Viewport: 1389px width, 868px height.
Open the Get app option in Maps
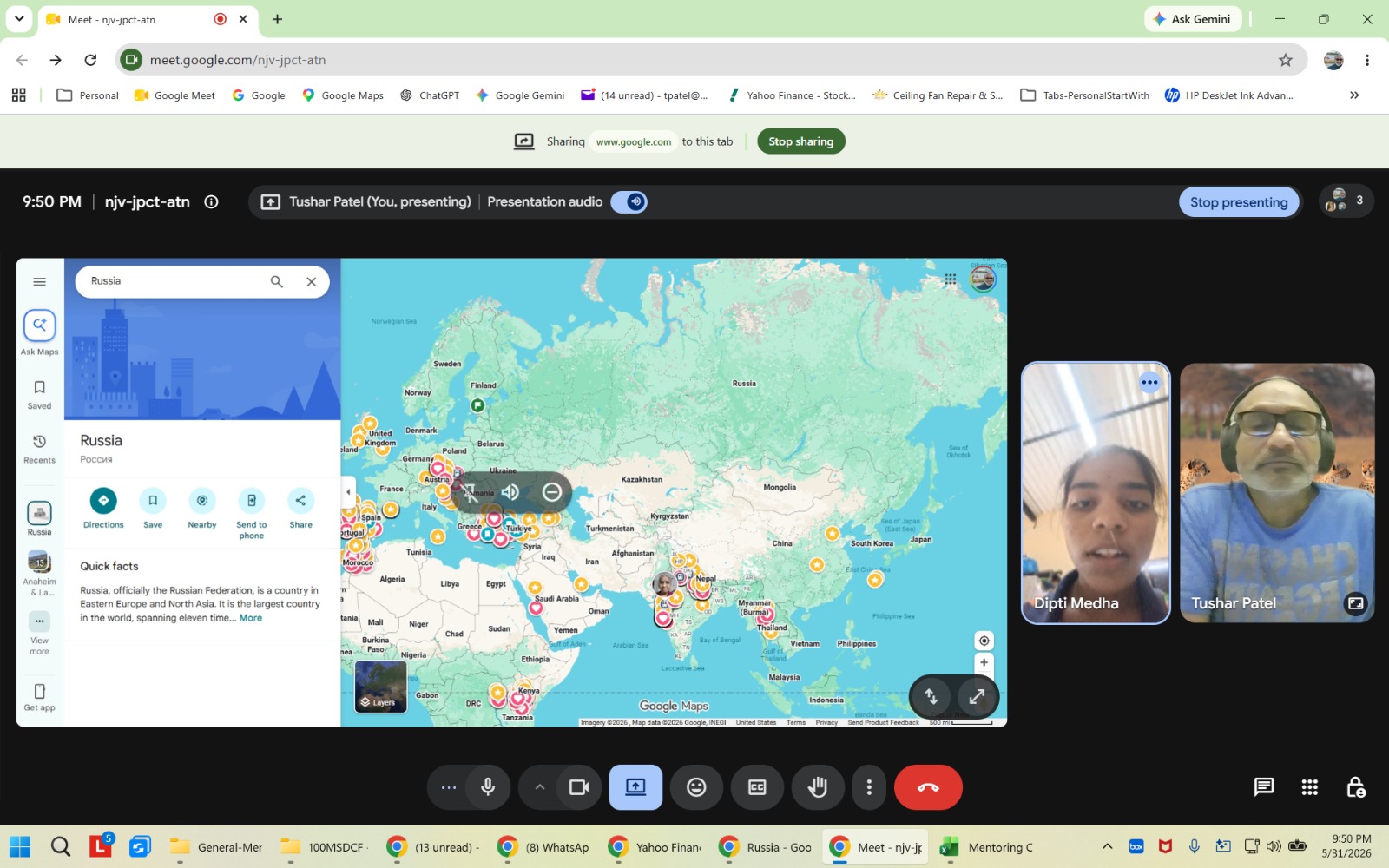[x=40, y=697]
